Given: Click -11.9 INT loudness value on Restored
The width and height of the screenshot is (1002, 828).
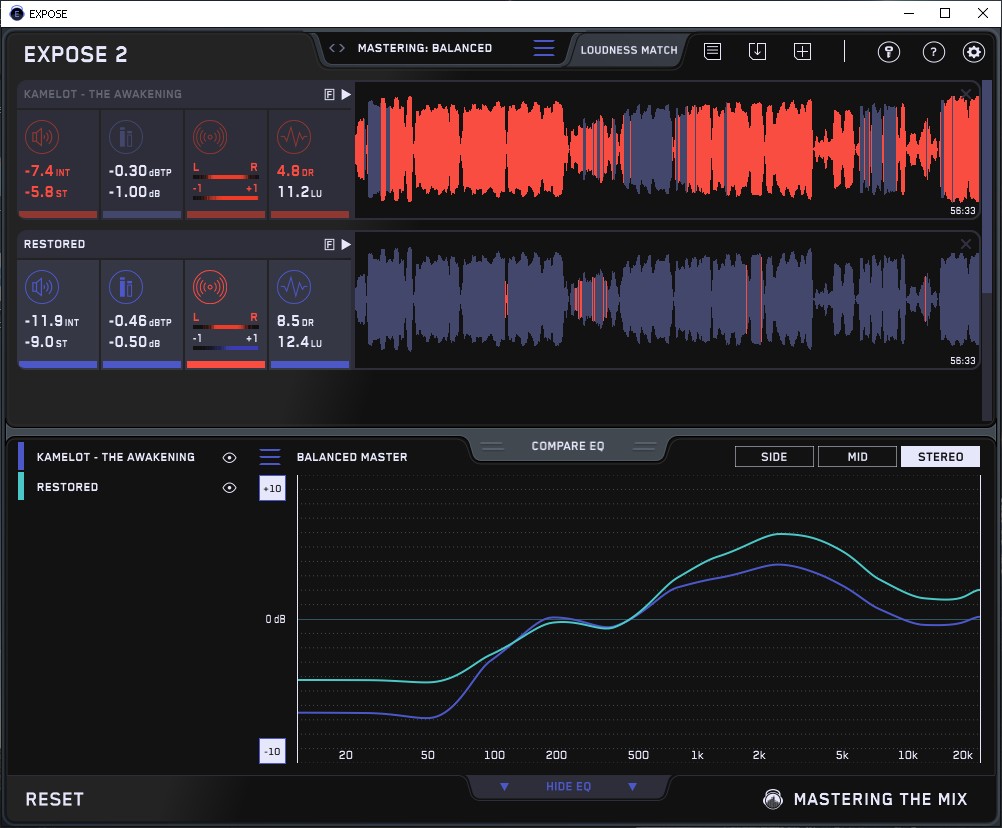Looking at the screenshot, I should pos(51,321).
